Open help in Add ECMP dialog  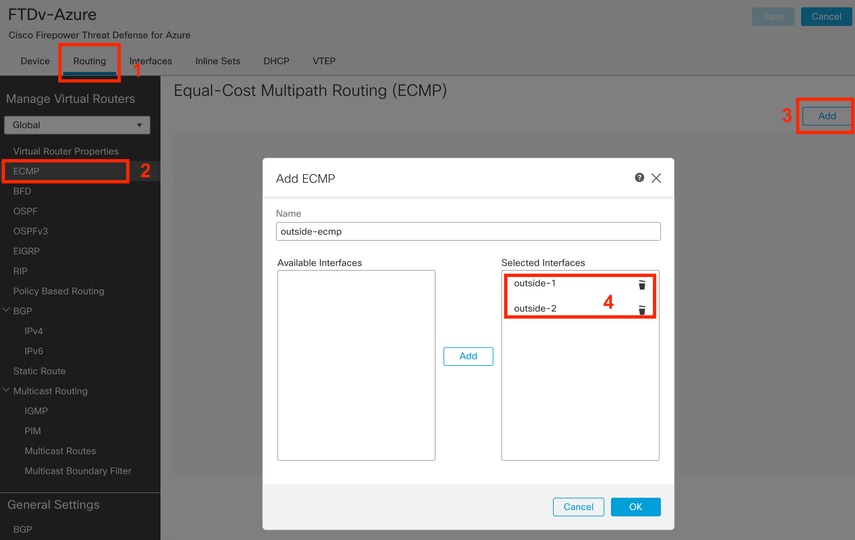click(x=639, y=177)
